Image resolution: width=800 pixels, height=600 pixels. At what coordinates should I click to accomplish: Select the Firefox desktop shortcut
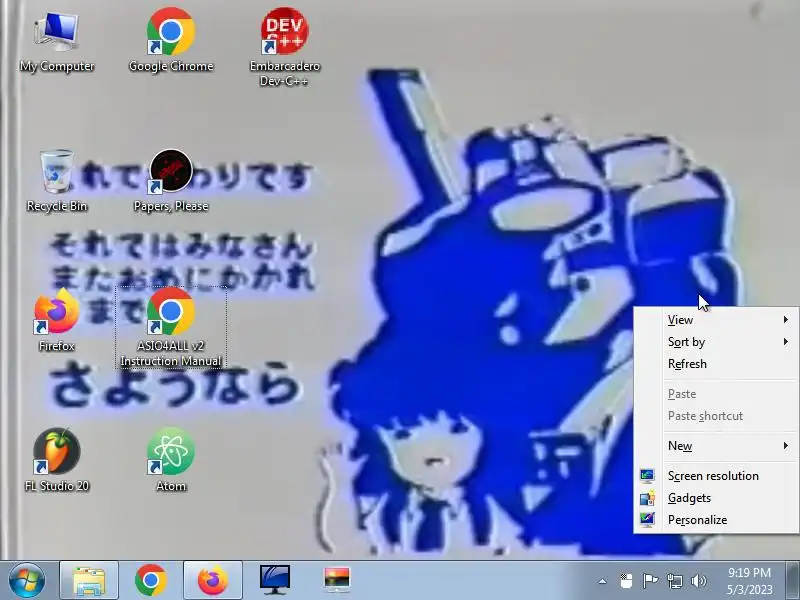pyautogui.click(x=57, y=320)
